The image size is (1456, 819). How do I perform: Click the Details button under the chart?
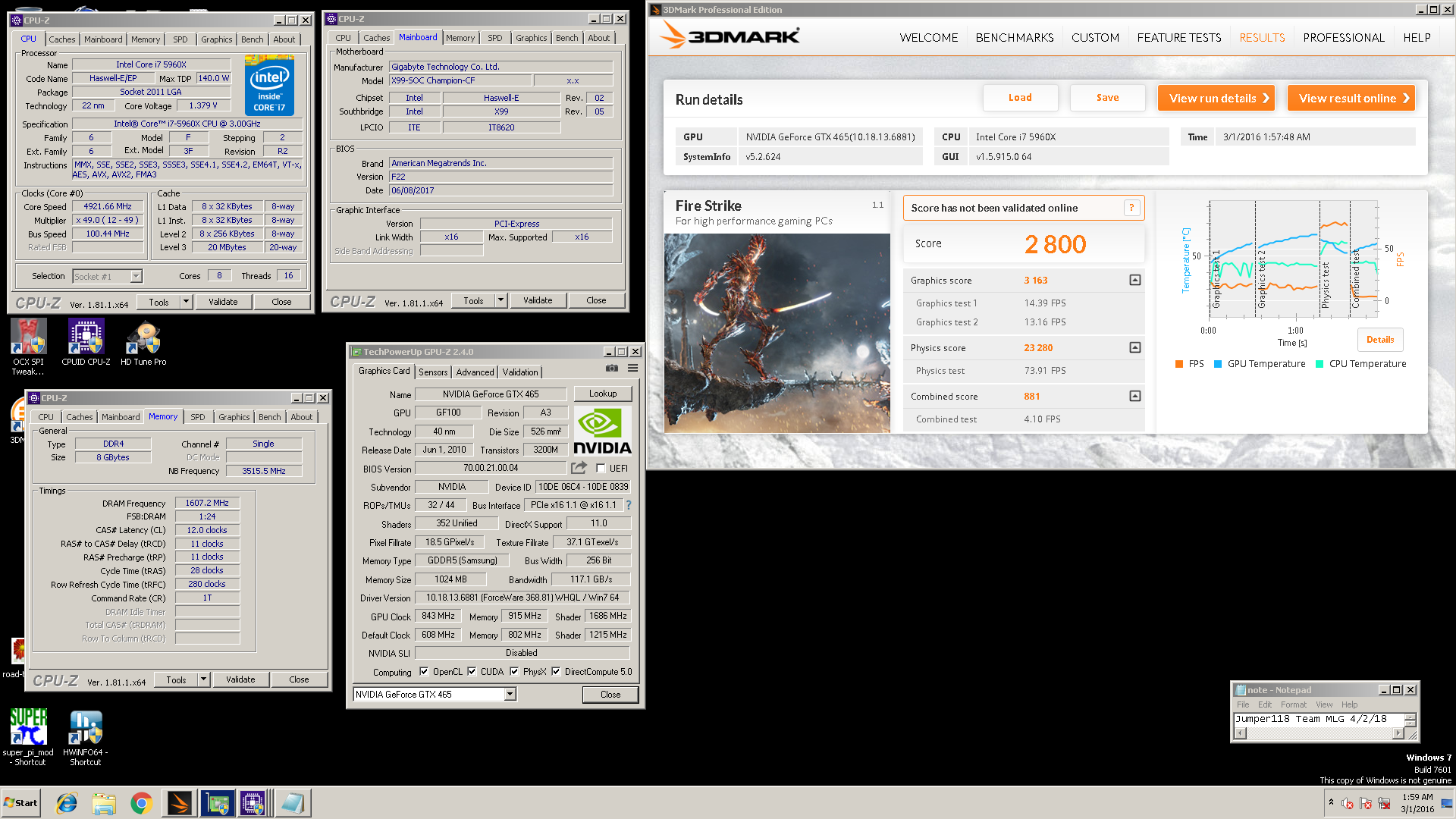pyautogui.click(x=1380, y=340)
